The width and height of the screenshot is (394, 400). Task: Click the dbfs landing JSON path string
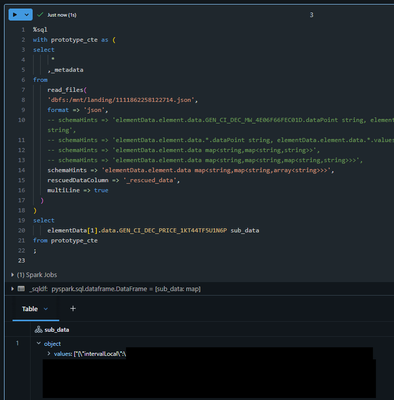click(x=121, y=100)
